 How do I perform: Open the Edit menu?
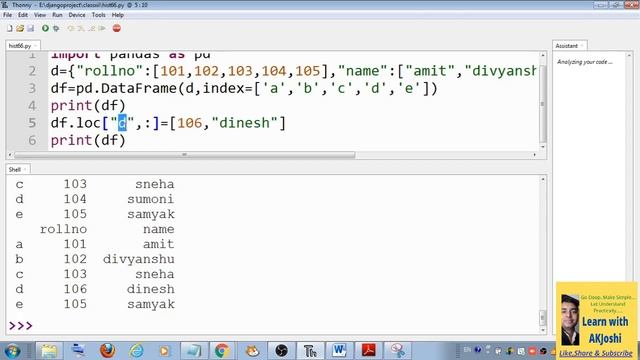23,15
